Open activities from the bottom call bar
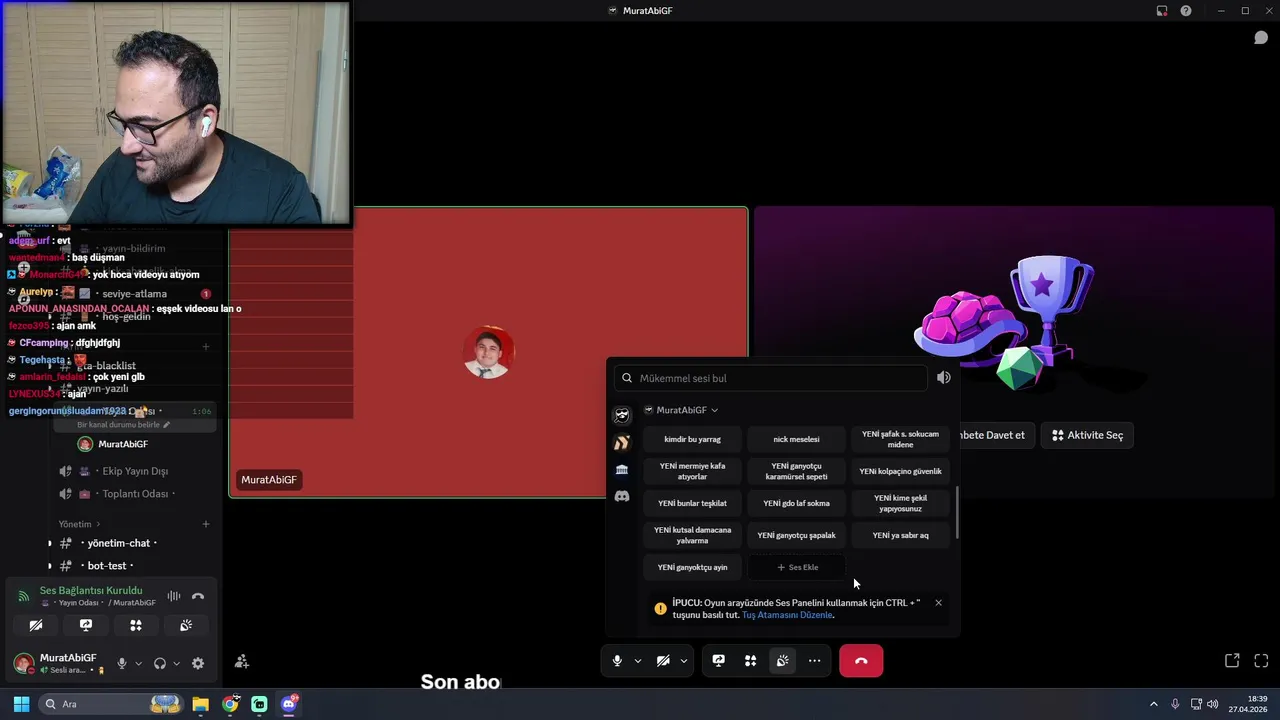Image resolution: width=1280 pixels, height=720 pixels. (750, 661)
